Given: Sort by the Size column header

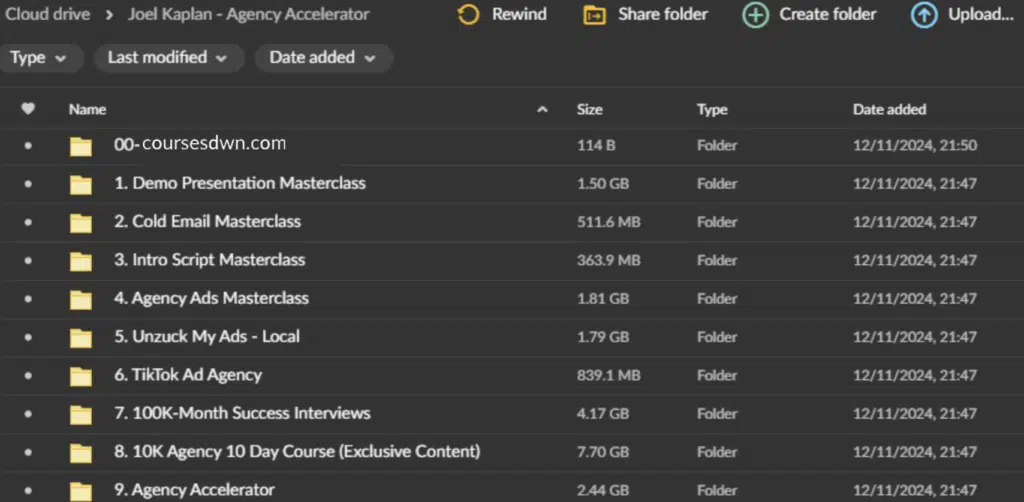Looking at the screenshot, I should [590, 110].
